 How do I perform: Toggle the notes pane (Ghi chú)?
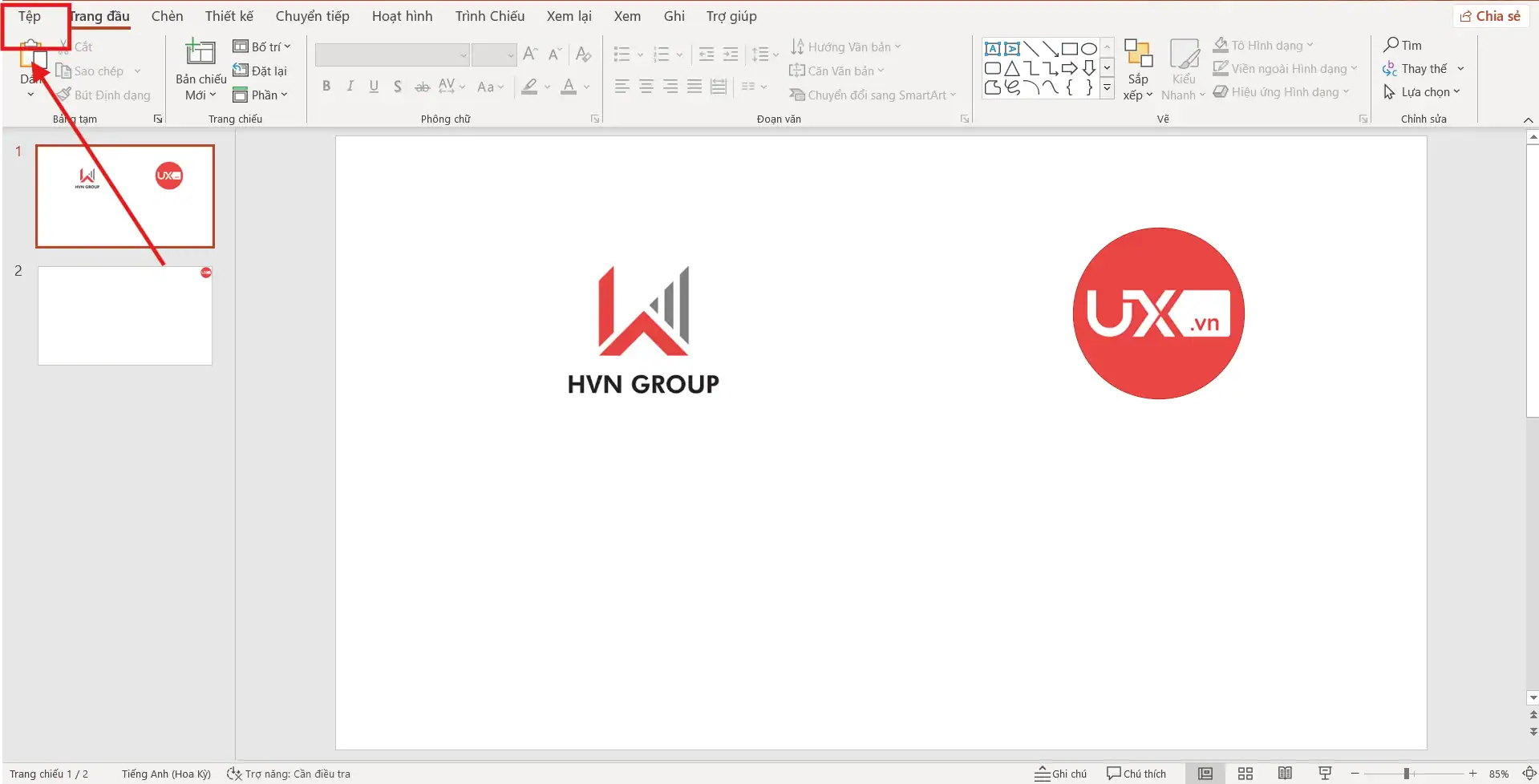click(x=1060, y=774)
